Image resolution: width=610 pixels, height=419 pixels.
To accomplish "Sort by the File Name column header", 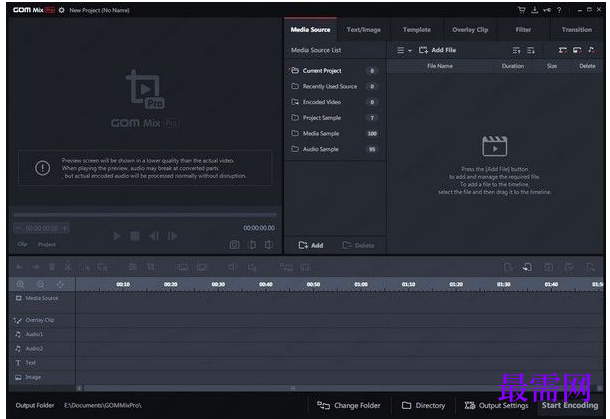I will click(x=440, y=66).
